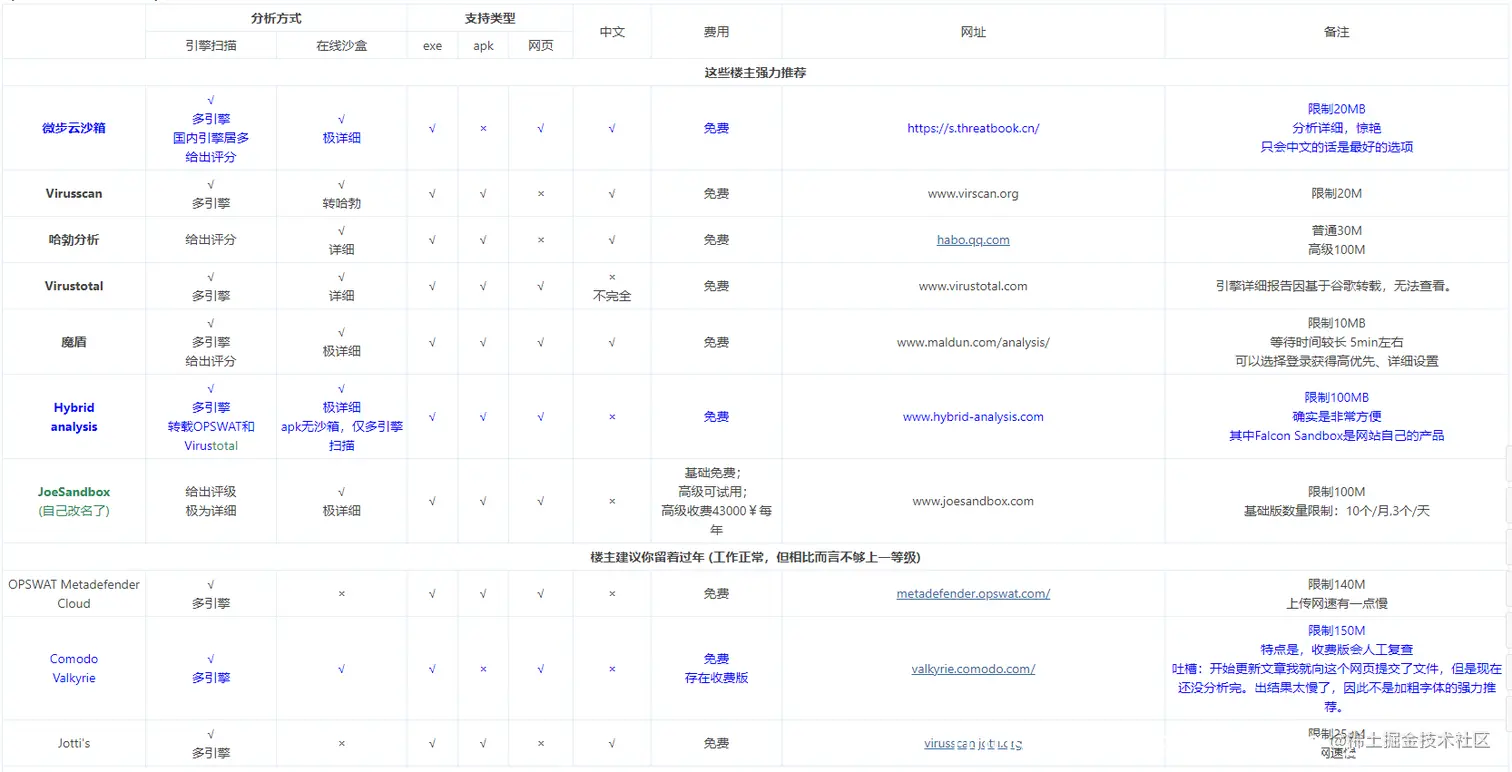Open the valkyrie.comodo.com/ link
Image resolution: width=1512 pixels, height=772 pixels.
[x=973, y=669]
